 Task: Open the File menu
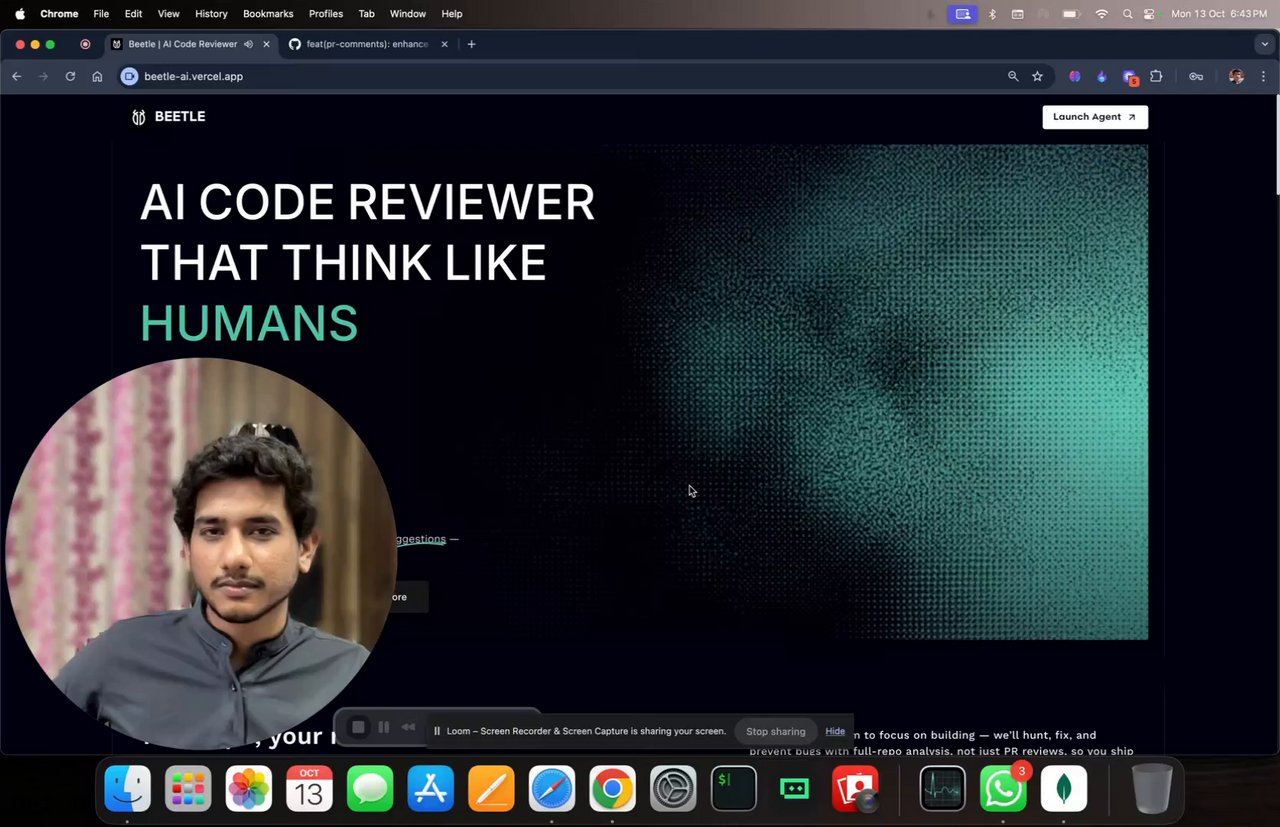pyautogui.click(x=101, y=14)
